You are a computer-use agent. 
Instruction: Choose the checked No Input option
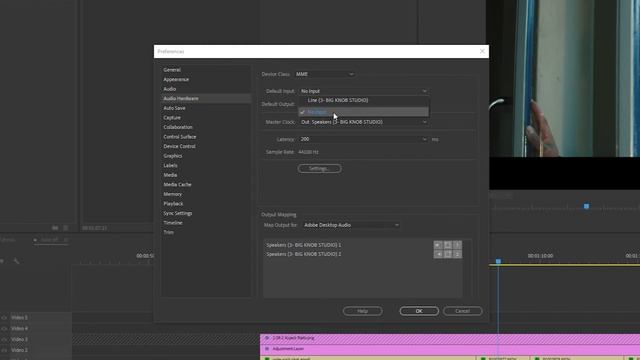tap(363, 112)
